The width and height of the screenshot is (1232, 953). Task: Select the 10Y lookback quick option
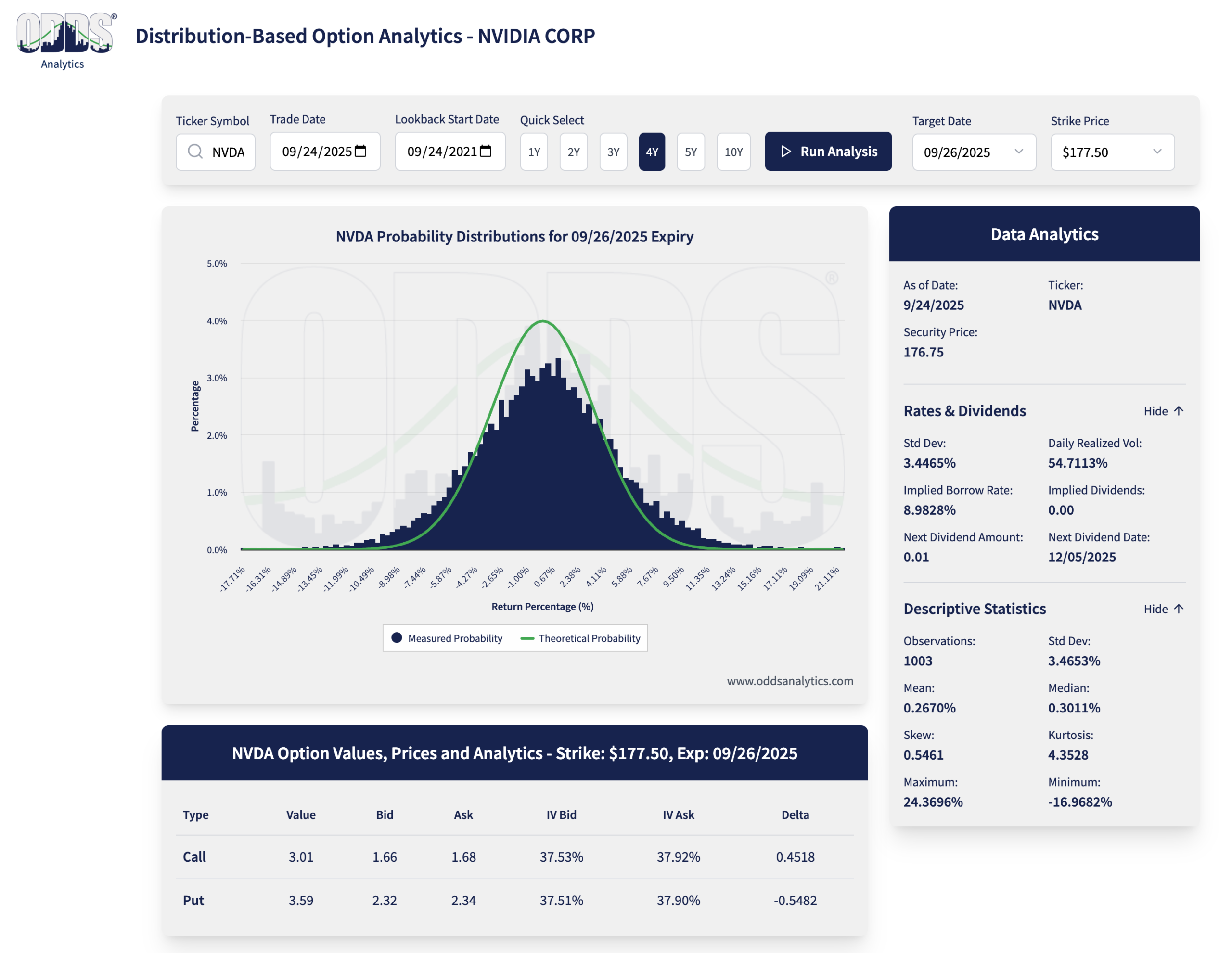[733, 152]
